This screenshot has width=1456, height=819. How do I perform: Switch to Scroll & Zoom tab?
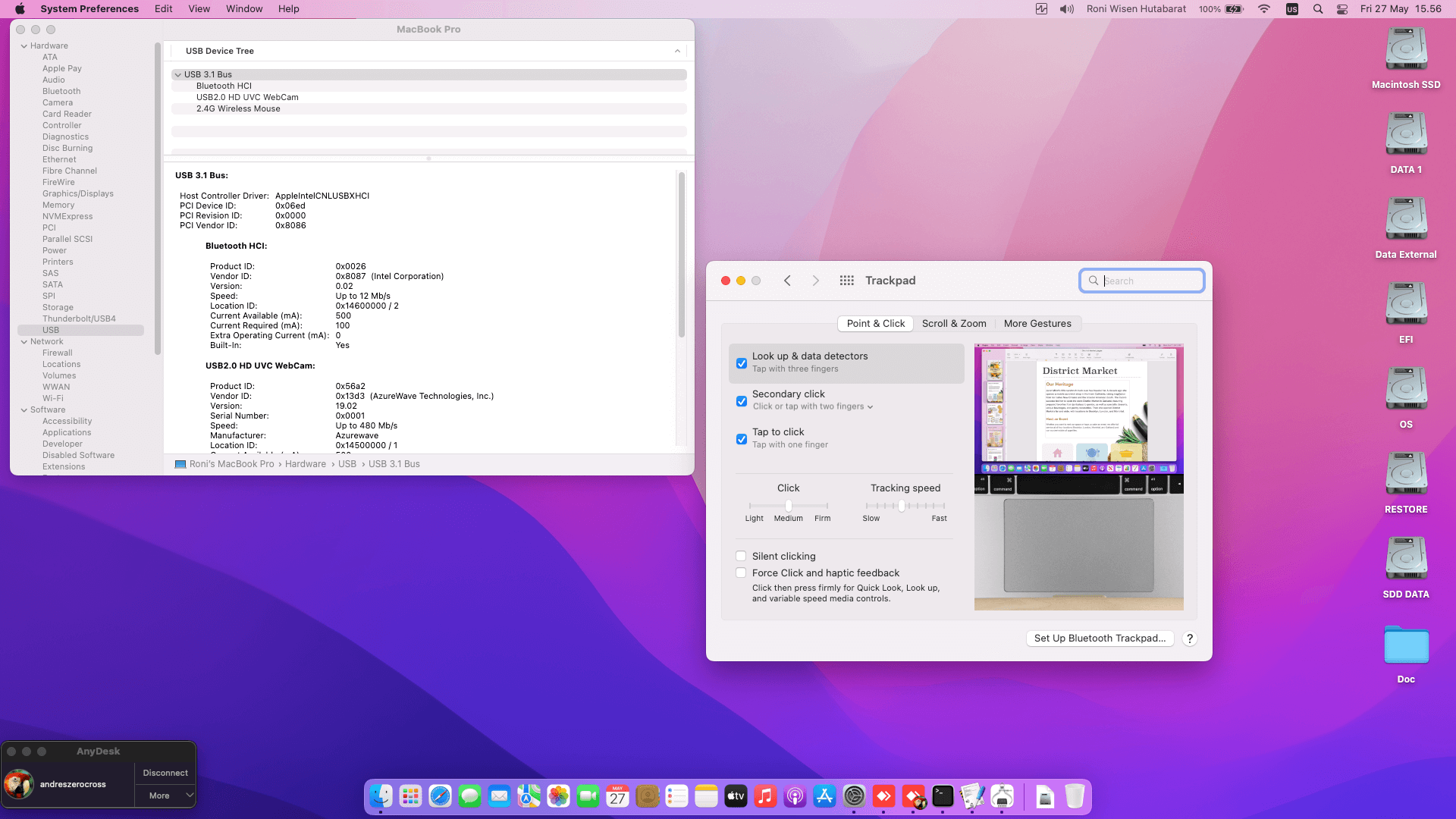[954, 324]
